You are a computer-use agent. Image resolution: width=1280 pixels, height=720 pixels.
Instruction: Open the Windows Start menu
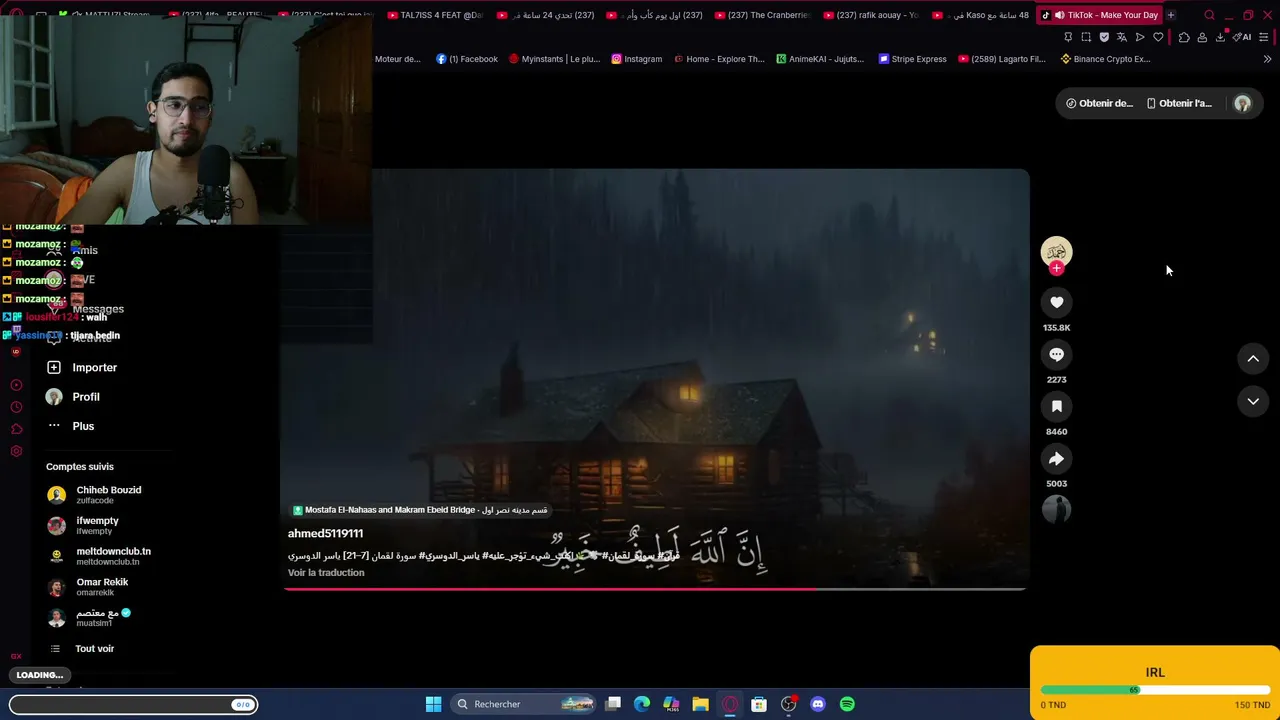tap(433, 704)
